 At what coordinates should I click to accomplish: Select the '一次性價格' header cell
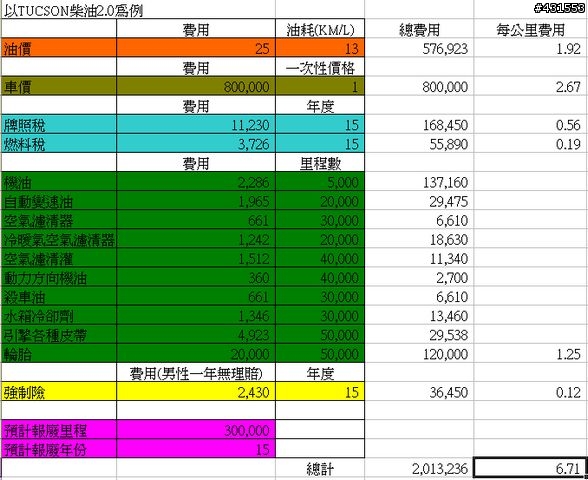[x=320, y=68]
